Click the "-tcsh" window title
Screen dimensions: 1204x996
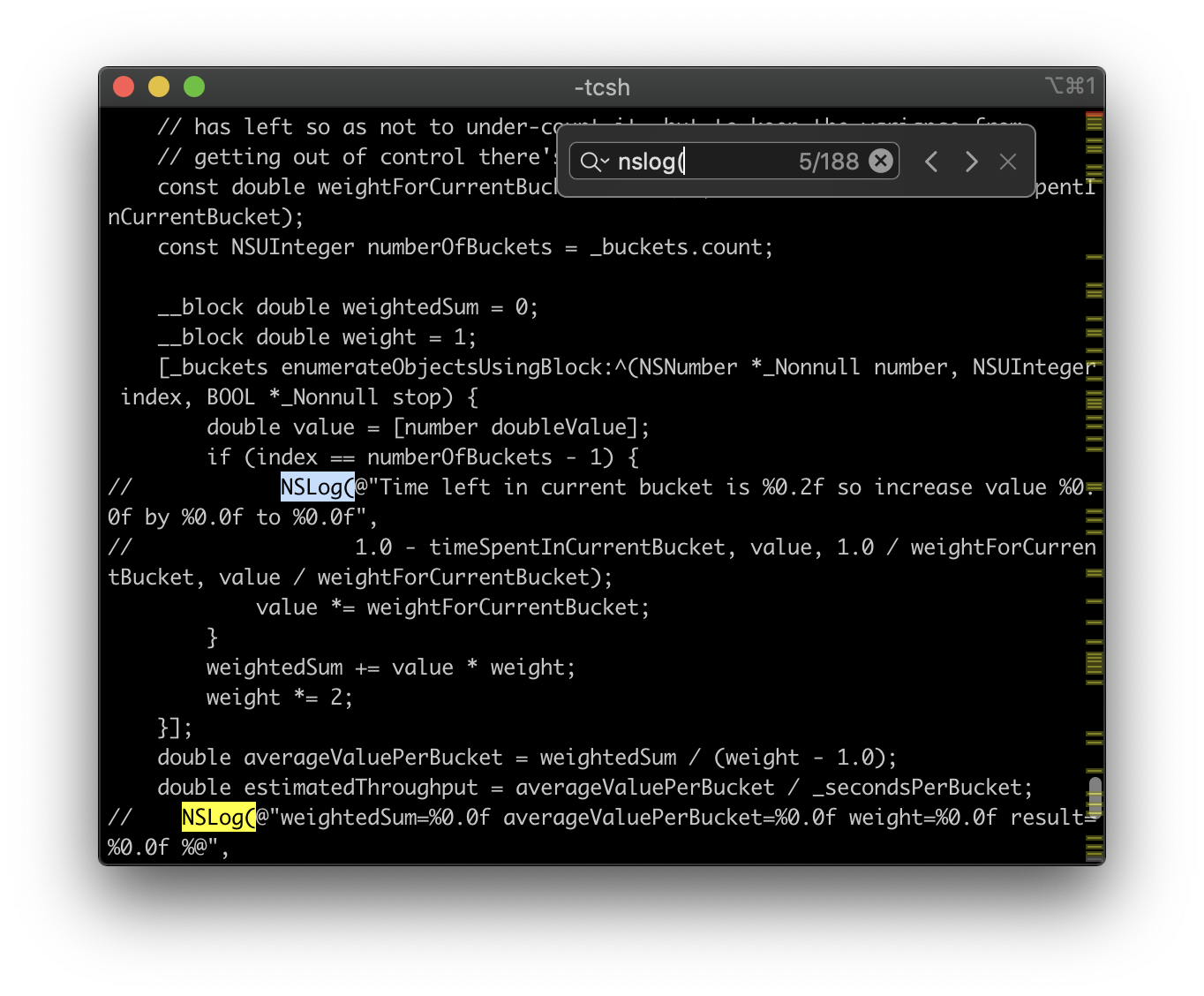[602, 87]
